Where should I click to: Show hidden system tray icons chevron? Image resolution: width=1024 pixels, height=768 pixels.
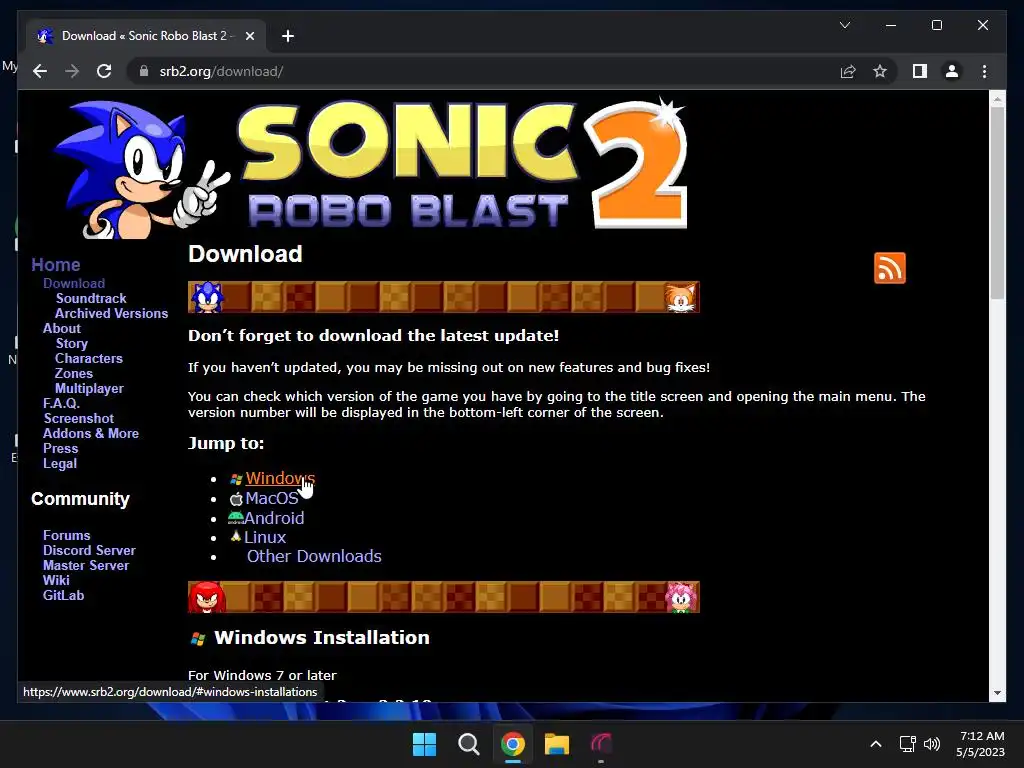(876, 744)
